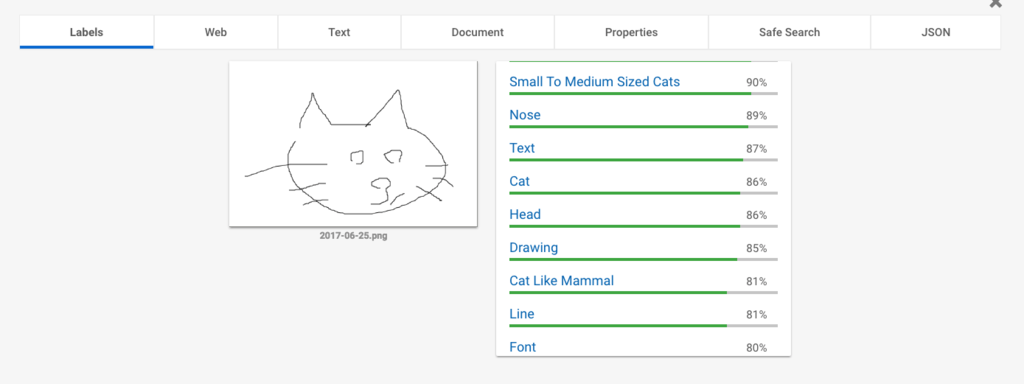This screenshot has width=1024, height=384.
Task: Click the 2017-06-25.png file name
Action: [x=353, y=236]
